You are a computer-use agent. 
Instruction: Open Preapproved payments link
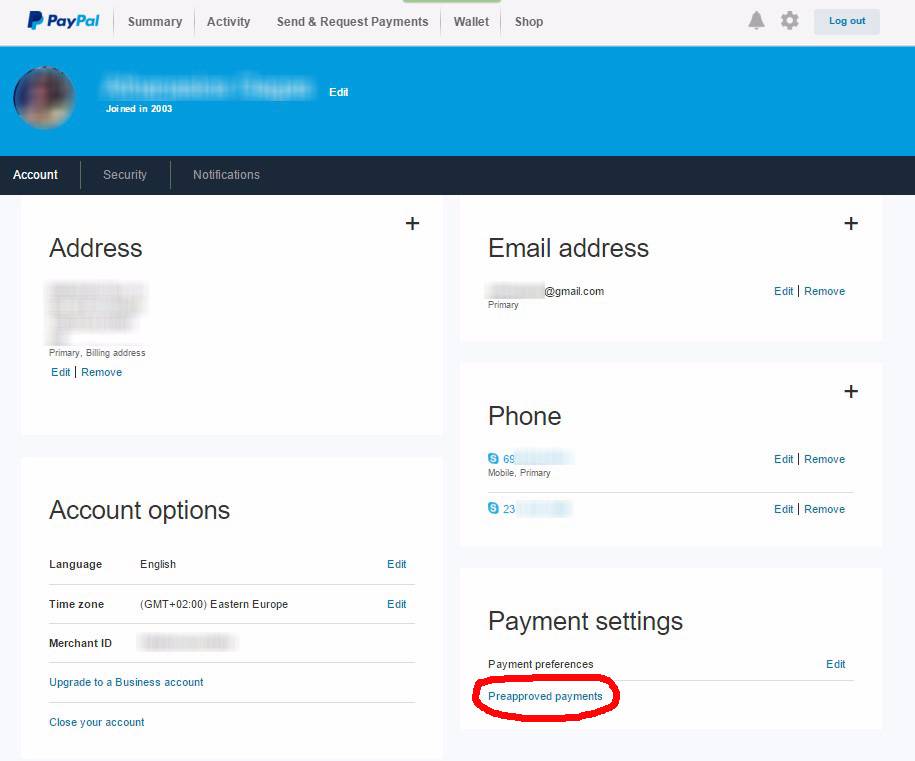(x=545, y=696)
